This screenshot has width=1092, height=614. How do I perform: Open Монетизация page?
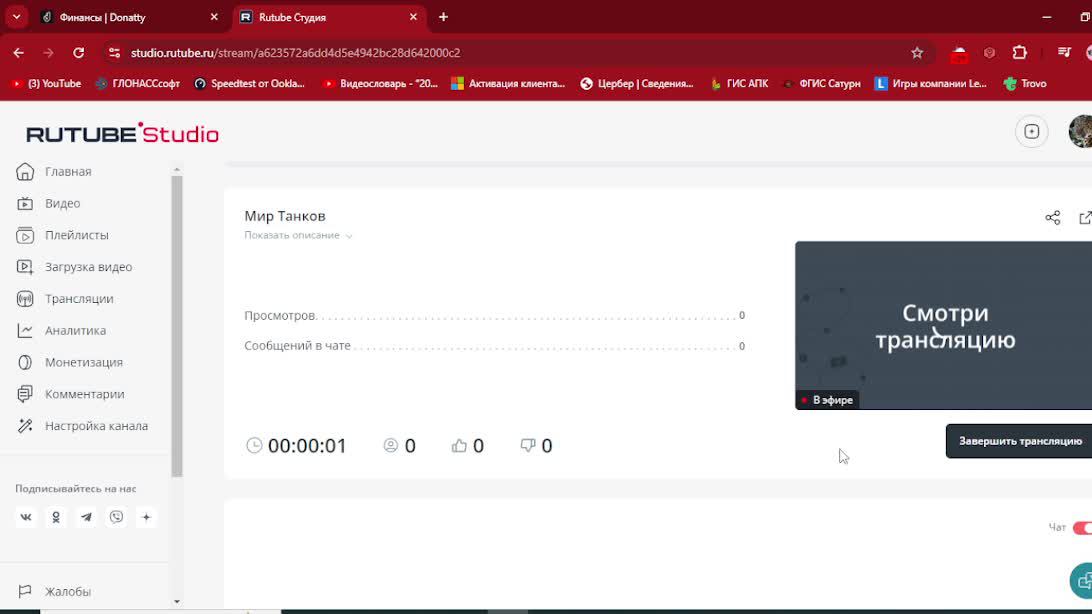pyautogui.click(x=84, y=362)
